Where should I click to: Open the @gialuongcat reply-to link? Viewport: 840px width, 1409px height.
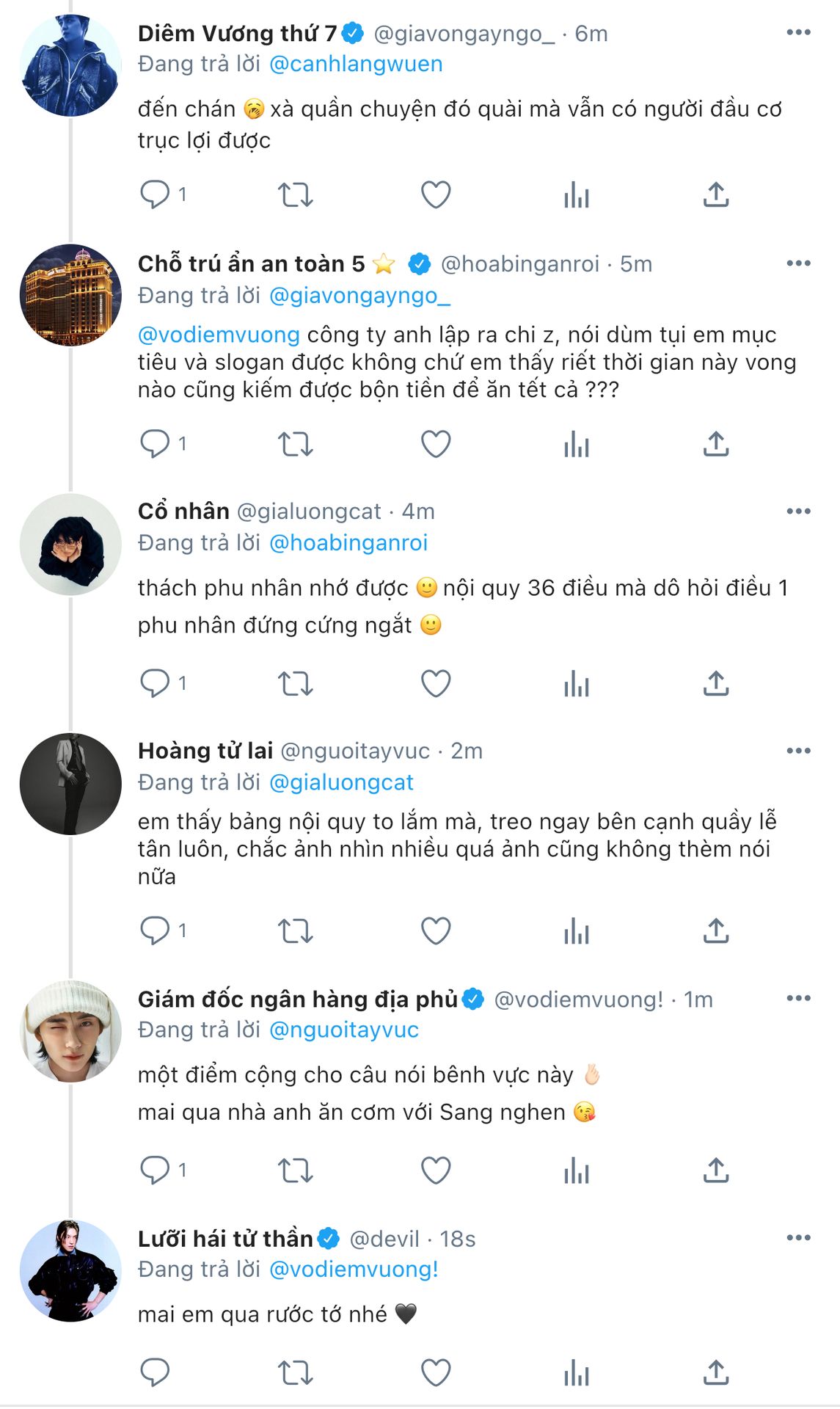[x=341, y=783]
